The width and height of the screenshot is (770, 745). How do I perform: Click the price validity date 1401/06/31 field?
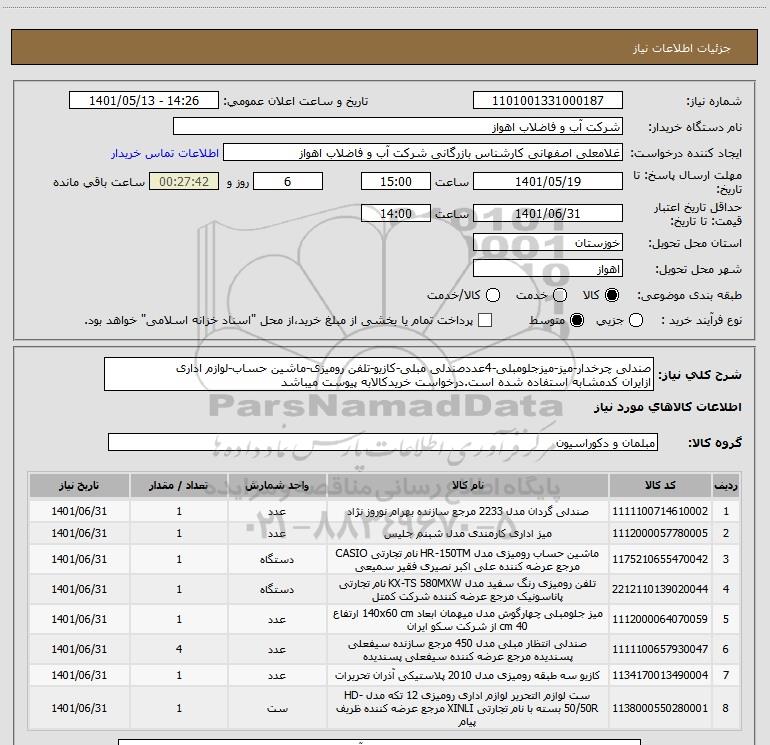coord(548,213)
